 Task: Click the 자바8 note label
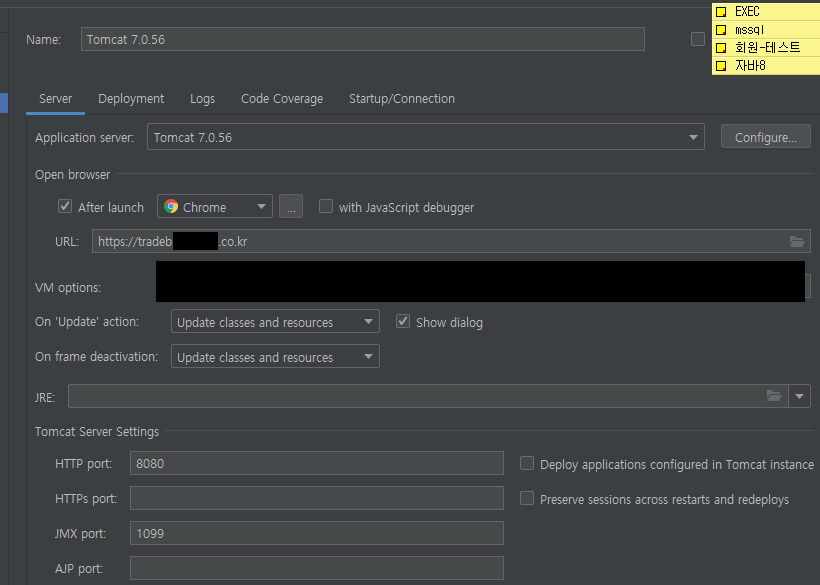point(750,65)
